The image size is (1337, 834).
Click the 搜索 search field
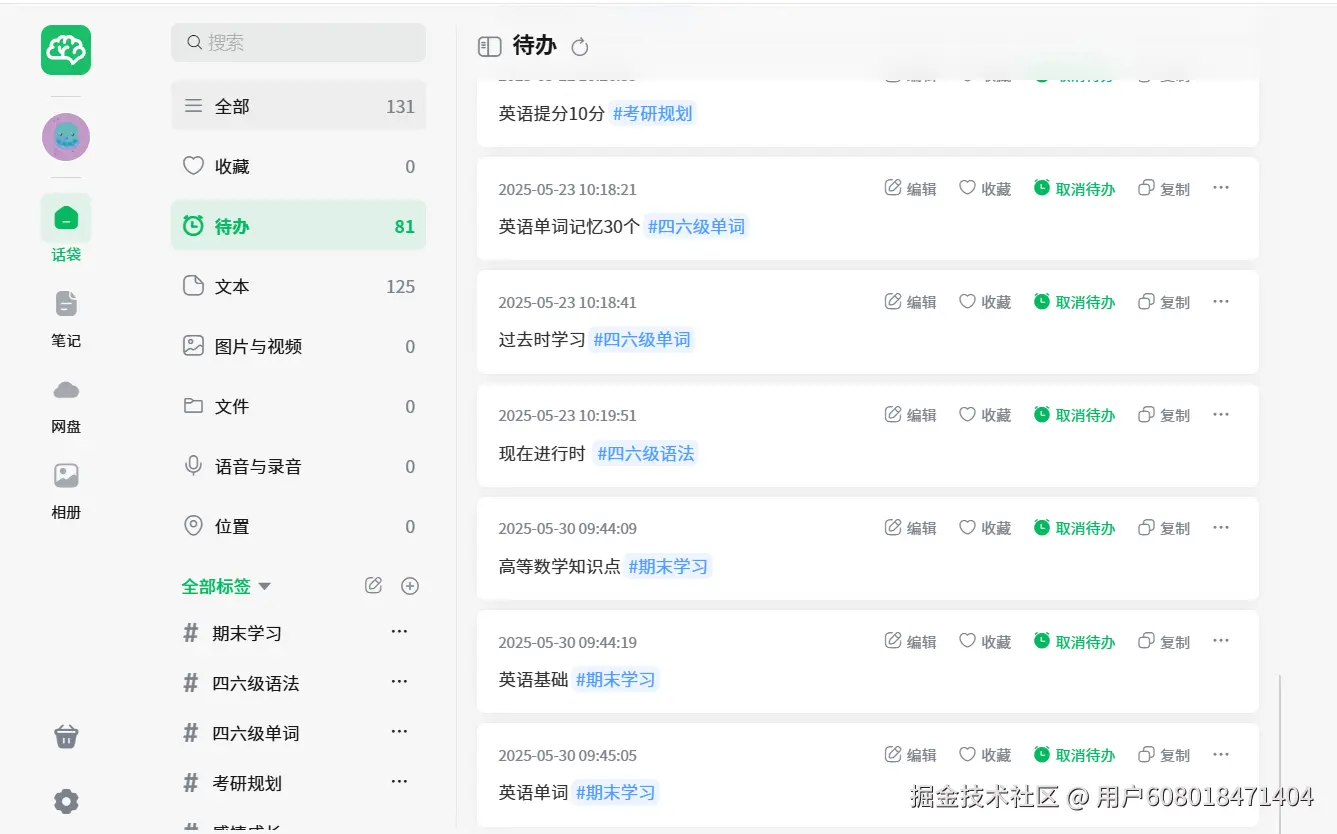[298, 43]
